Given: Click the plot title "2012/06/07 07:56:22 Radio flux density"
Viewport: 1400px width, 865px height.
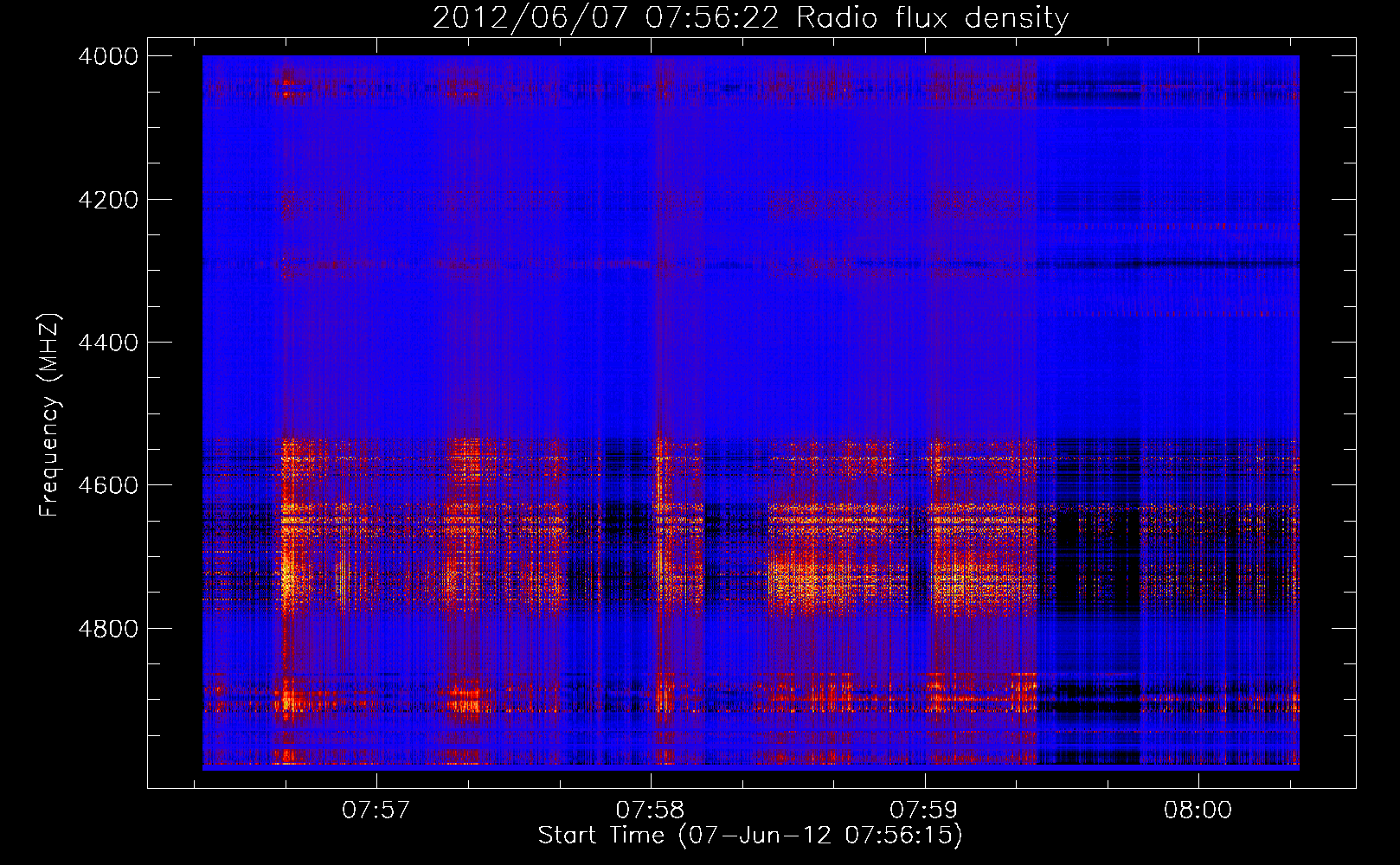Looking at the screenshot, I should pos(750,17).
